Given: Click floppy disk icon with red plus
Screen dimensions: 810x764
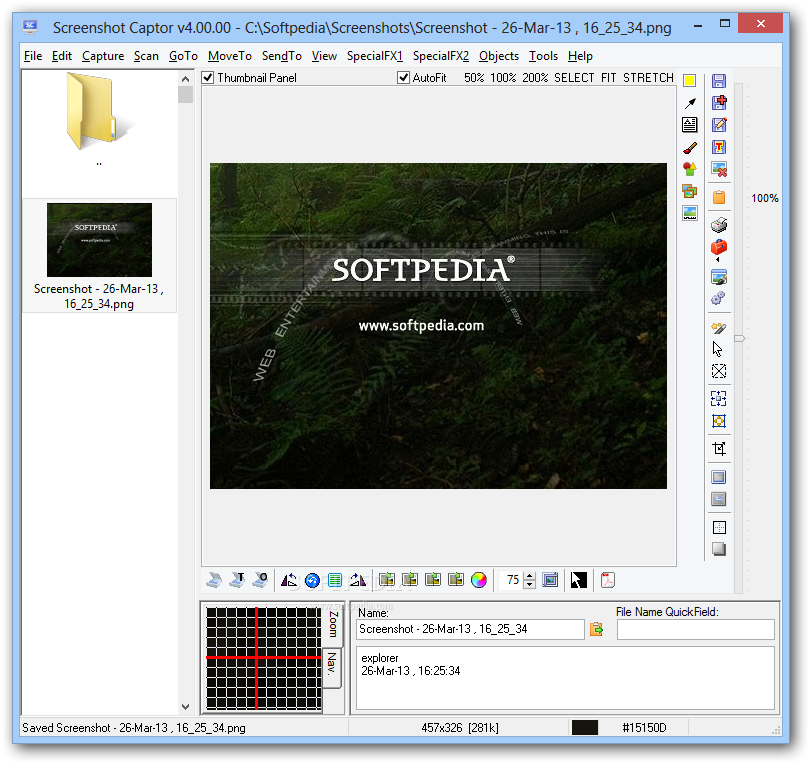Looking at the screenshot, I should pos(719,102).
